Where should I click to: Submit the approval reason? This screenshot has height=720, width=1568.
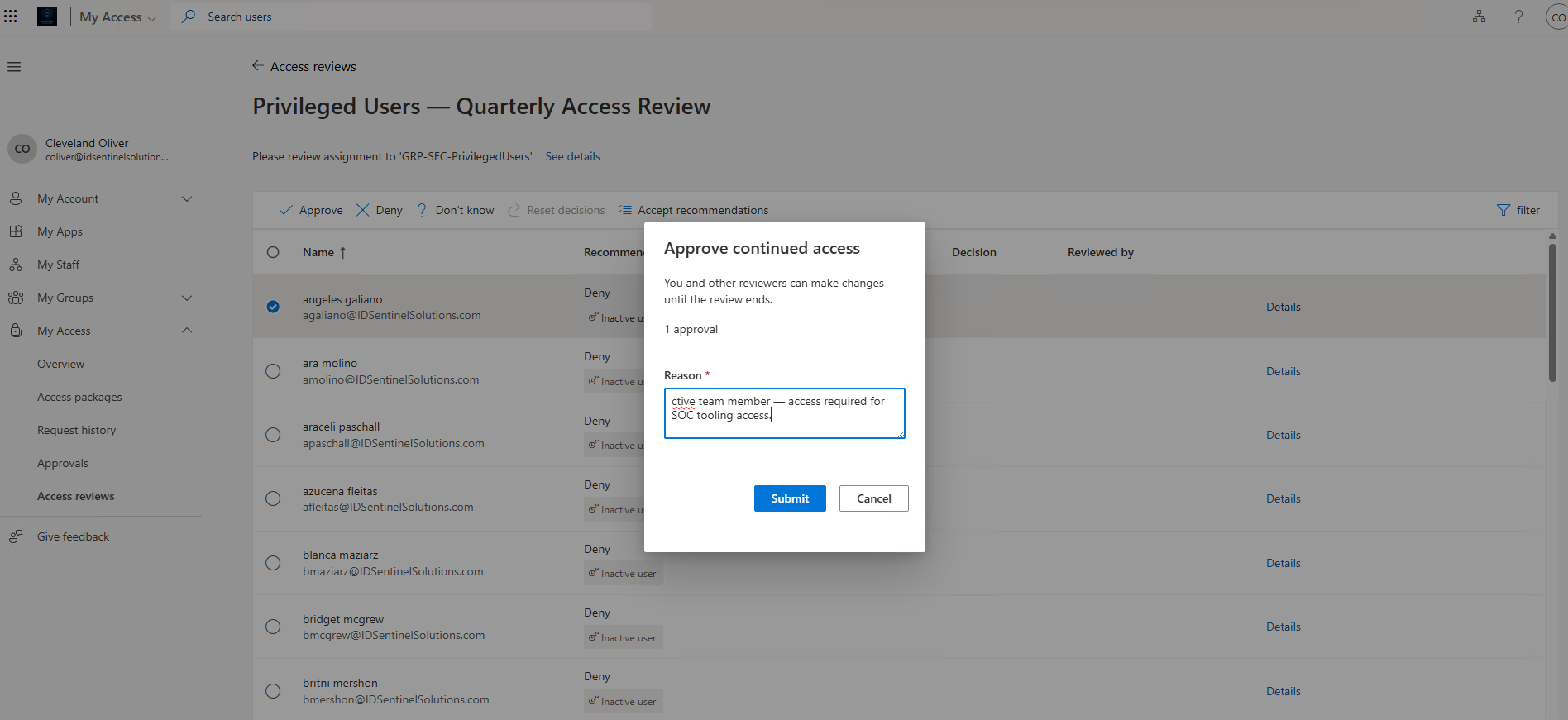[x=790, y=498]
